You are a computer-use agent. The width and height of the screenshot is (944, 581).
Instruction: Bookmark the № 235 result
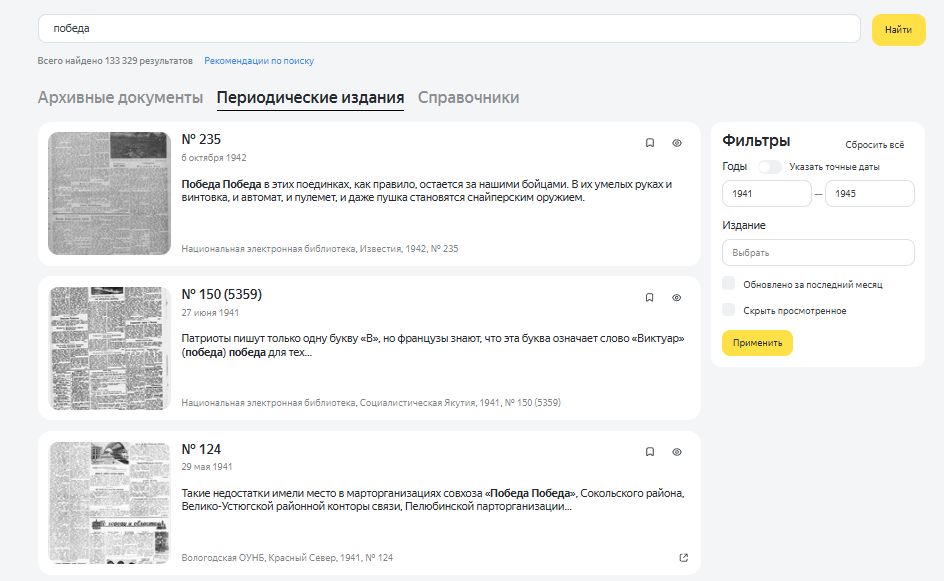pos(650,143)
